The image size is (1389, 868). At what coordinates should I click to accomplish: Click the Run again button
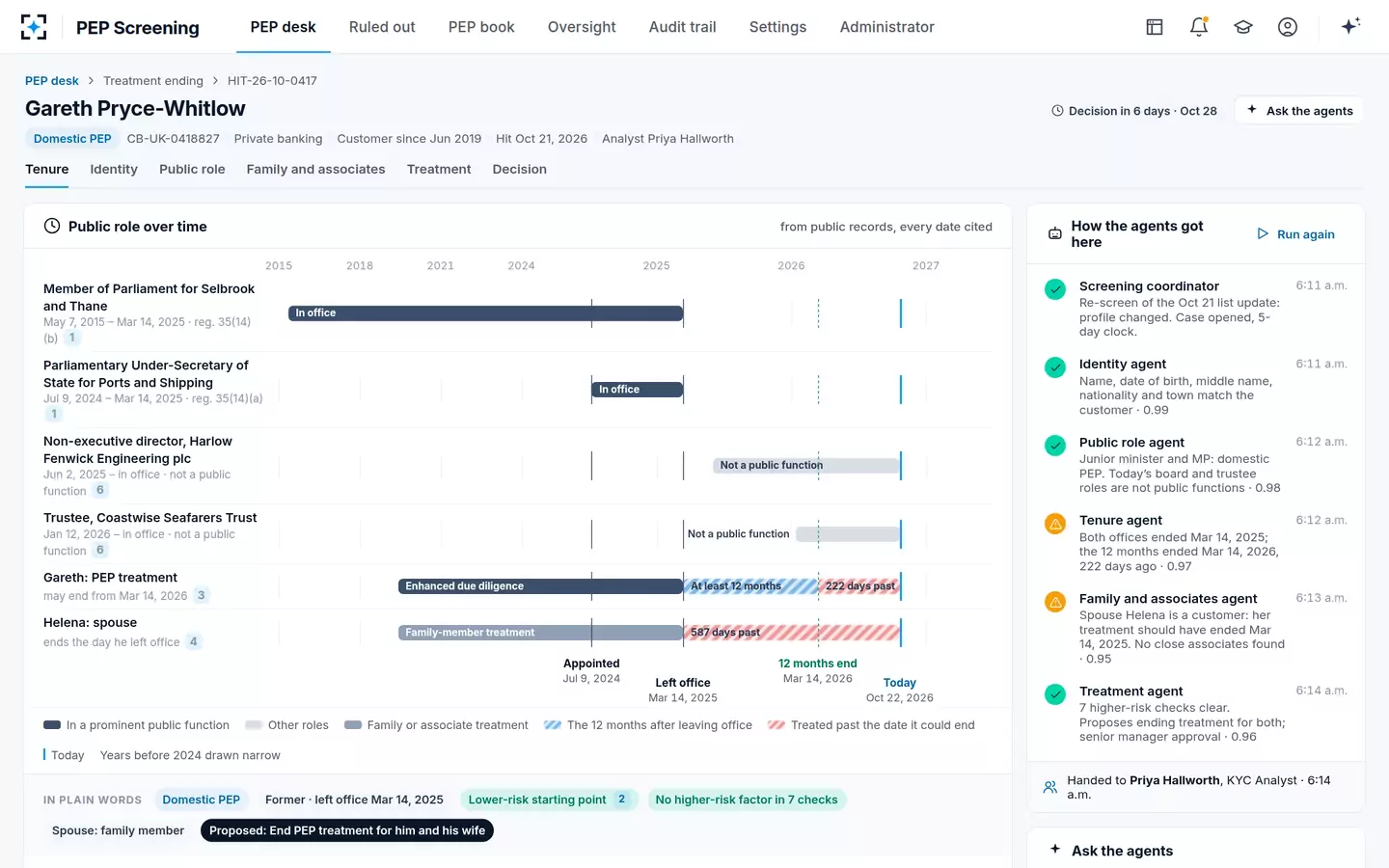[1295, 233]
